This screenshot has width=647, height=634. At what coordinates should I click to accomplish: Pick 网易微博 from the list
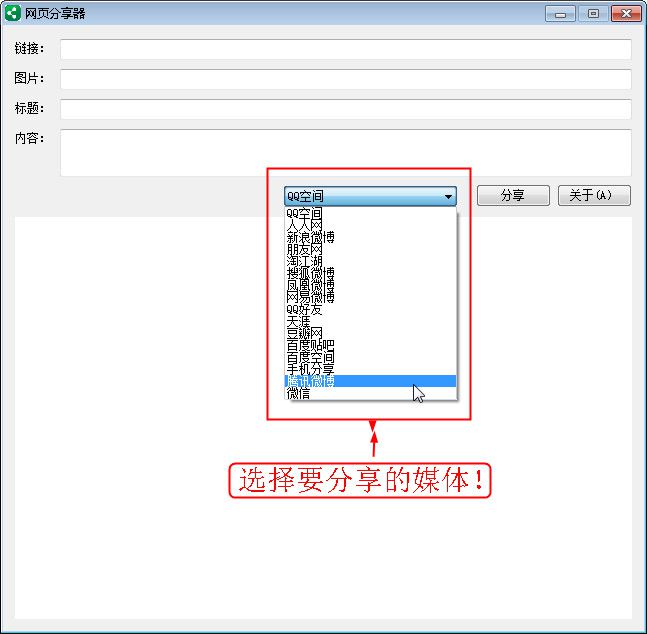click(x=370, y=297)
